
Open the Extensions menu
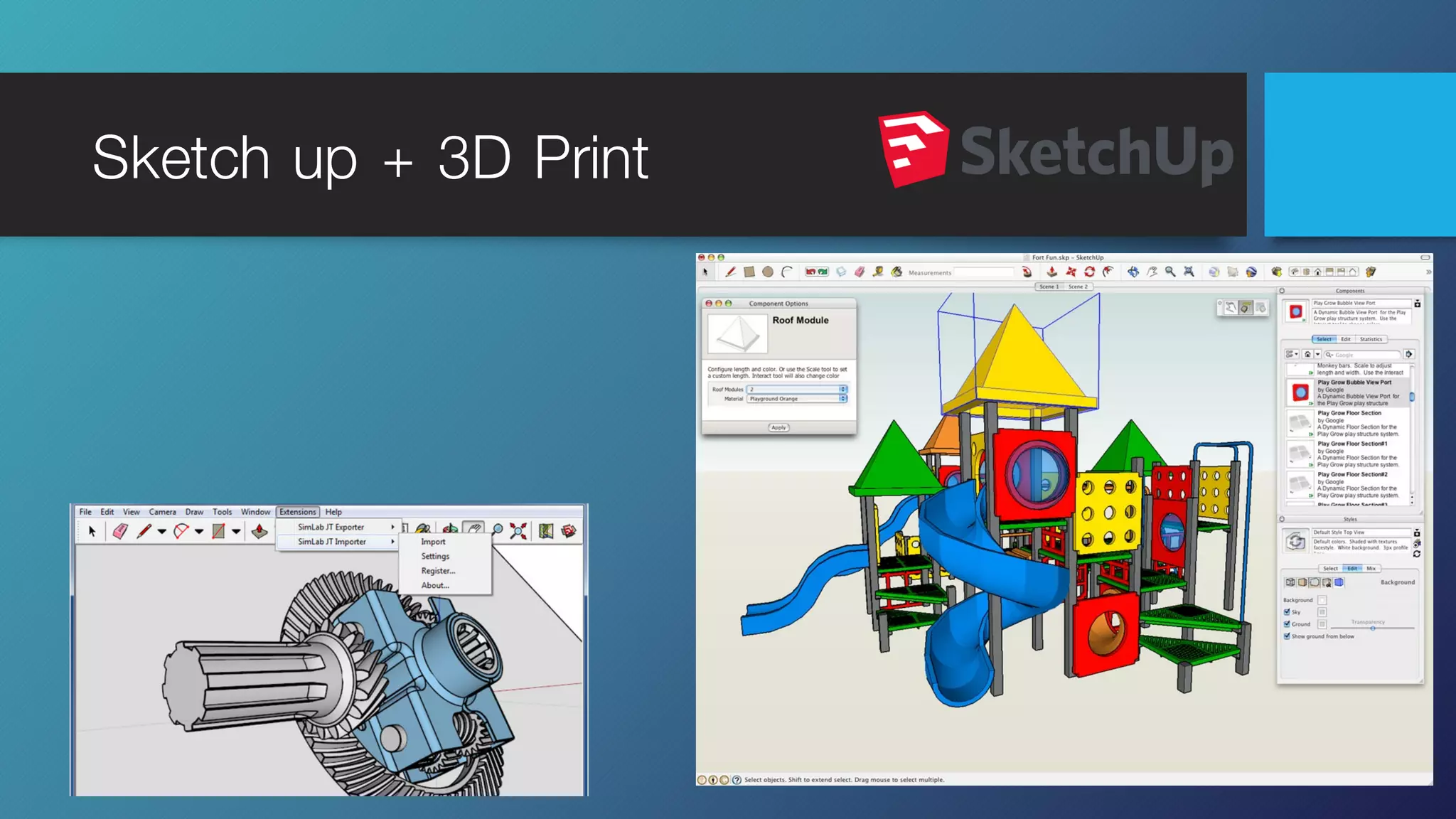pyautogui.click(x=298, y=512)
